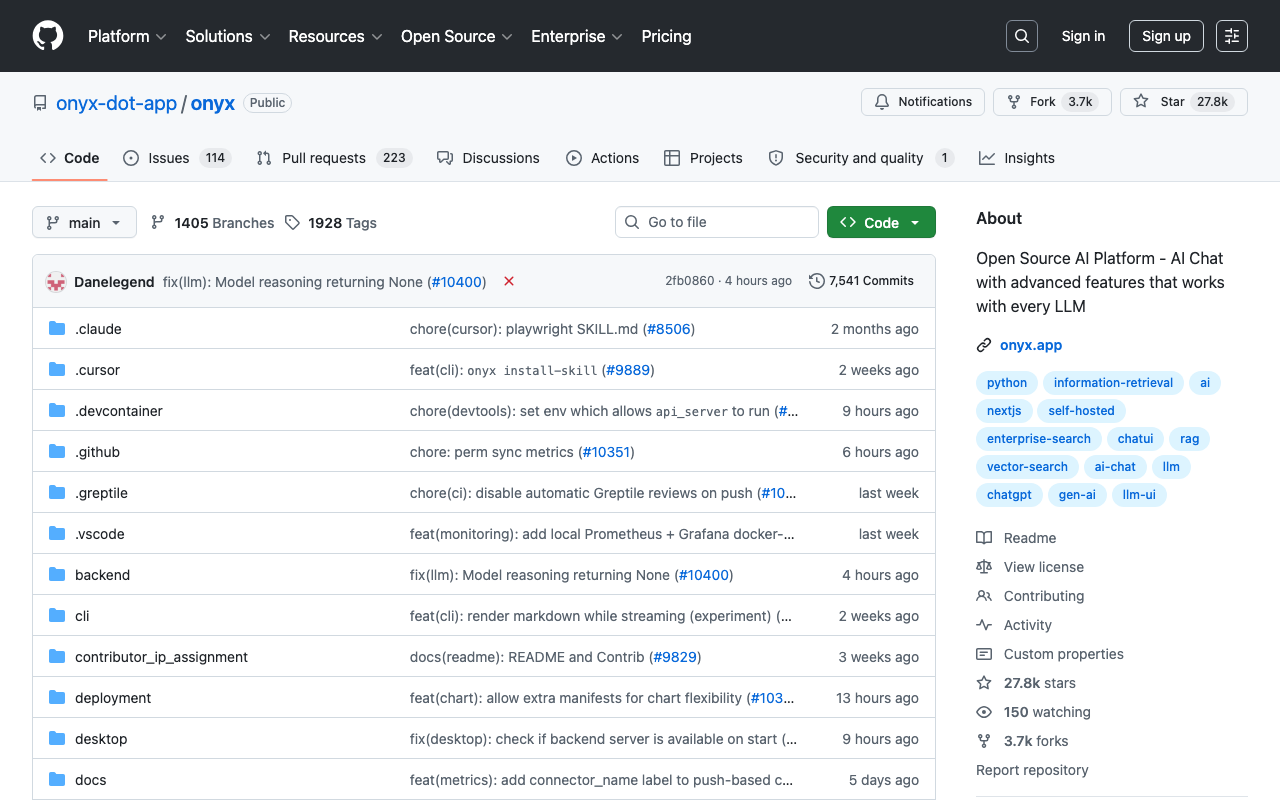Click the docs folder icon
The height and width of the screenshot is (800, 1280).
coord(57,780)
